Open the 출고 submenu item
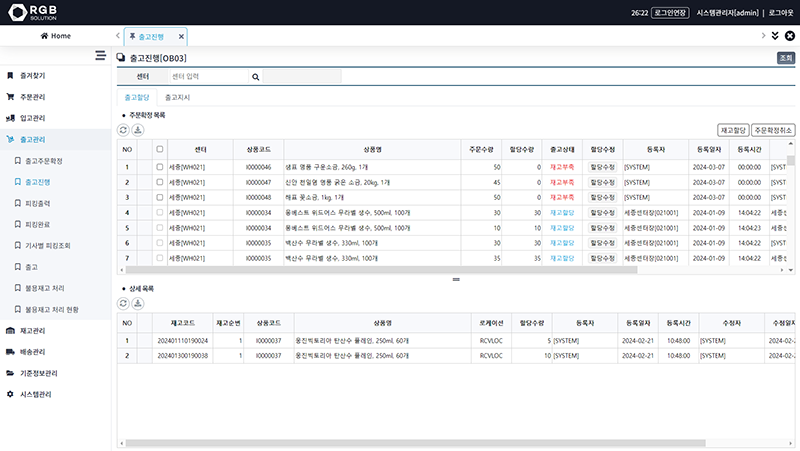 32,267
